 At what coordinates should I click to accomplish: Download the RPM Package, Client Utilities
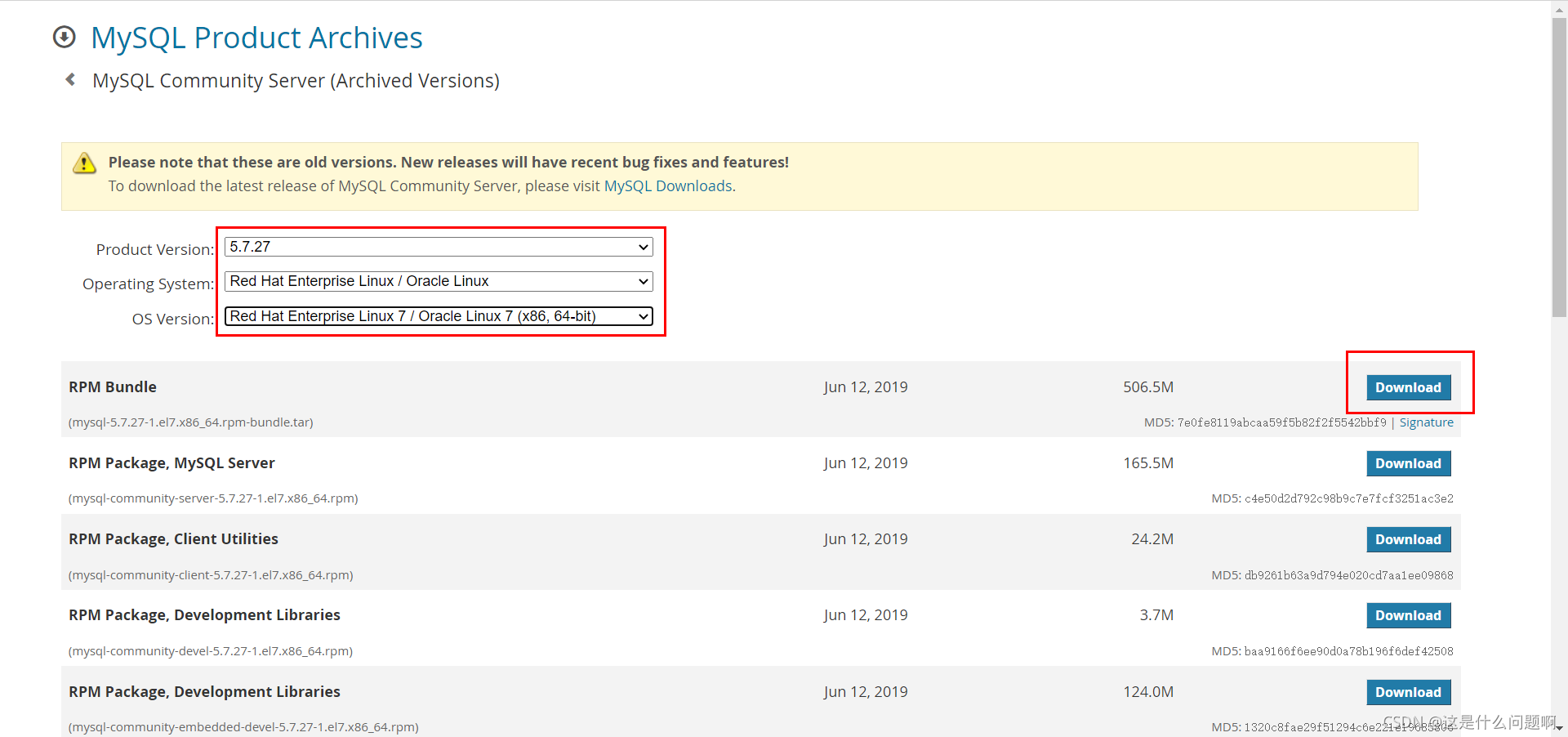tap(1408, 539)
